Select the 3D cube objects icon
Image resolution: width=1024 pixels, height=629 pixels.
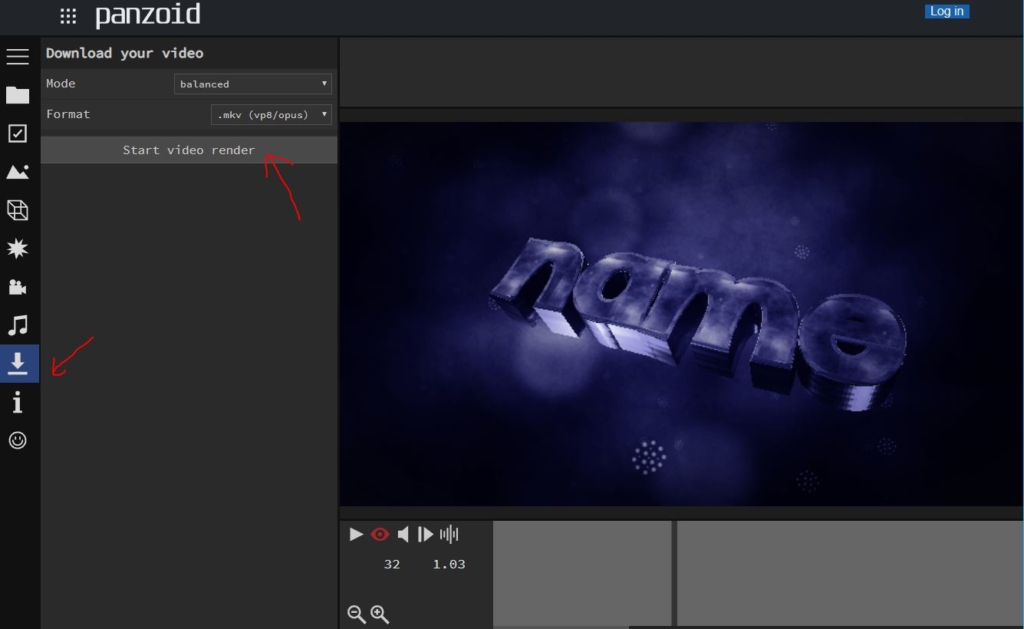click(x=18, y=210)
